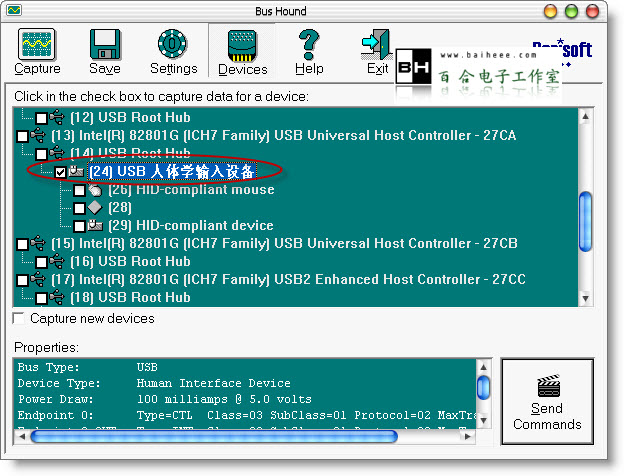Check the box for [16] USB Root Hub
The width and height of the screenshot is (624, 476).
(x=41, y=262)
